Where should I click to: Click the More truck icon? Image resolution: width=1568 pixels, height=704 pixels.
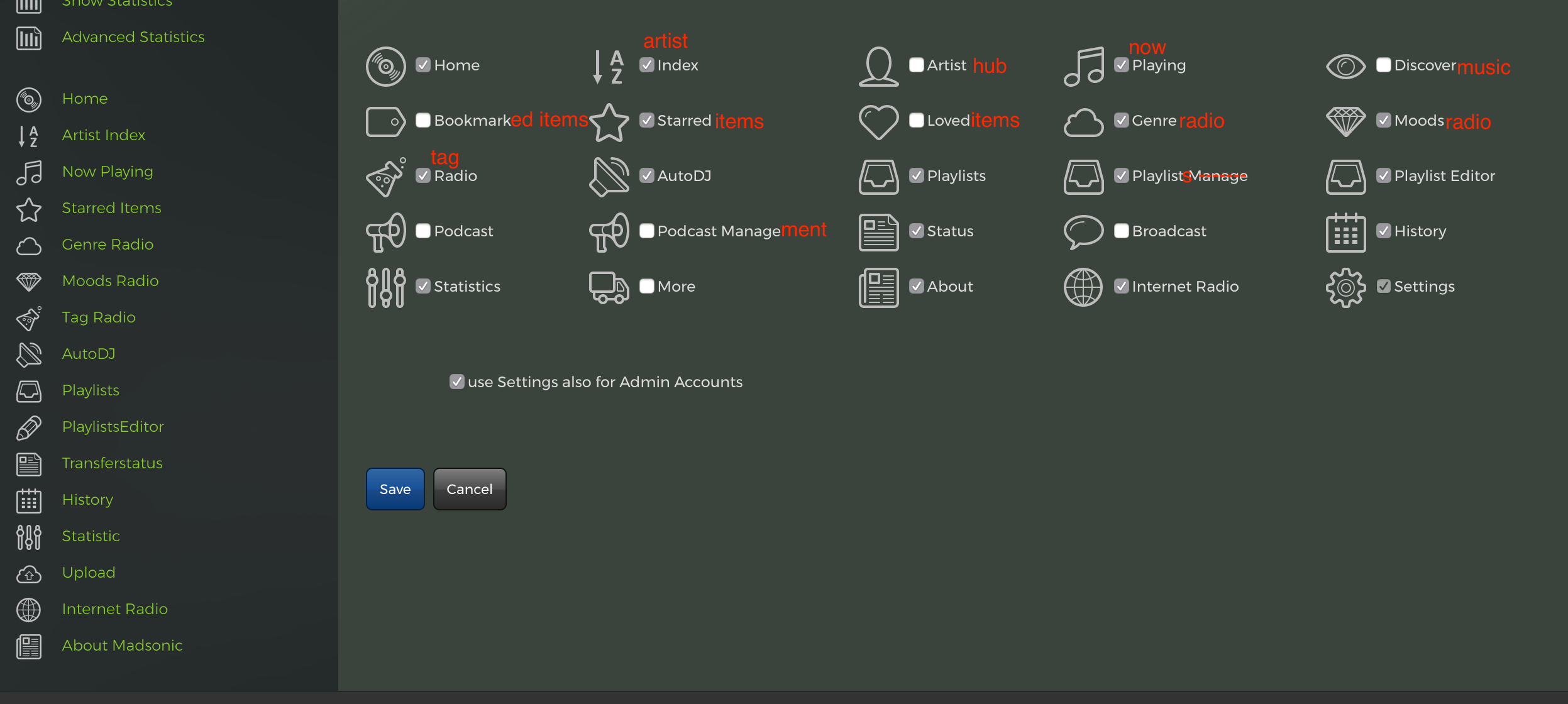[609, 287]
